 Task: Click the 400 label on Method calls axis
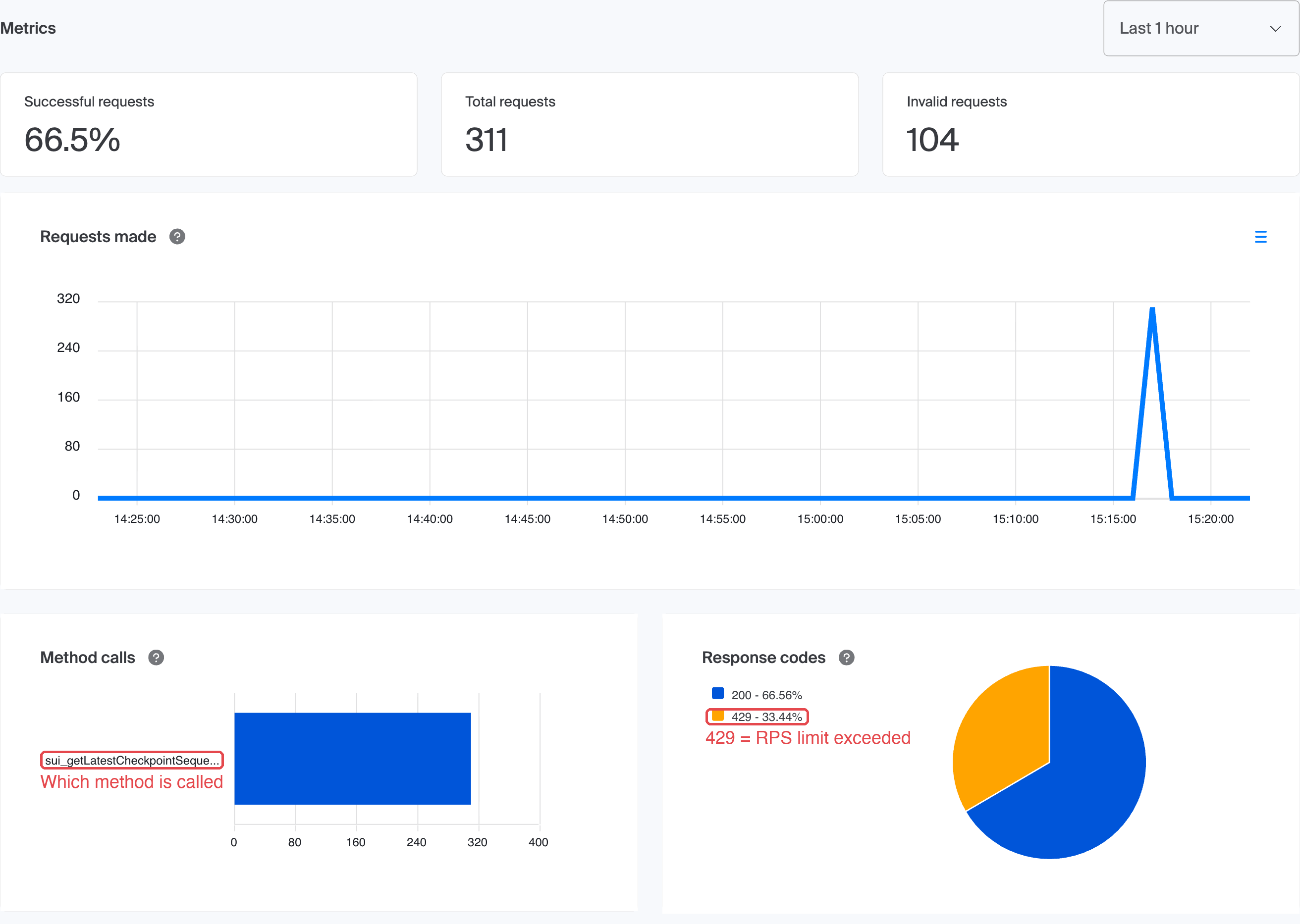[x=538, y=842]
